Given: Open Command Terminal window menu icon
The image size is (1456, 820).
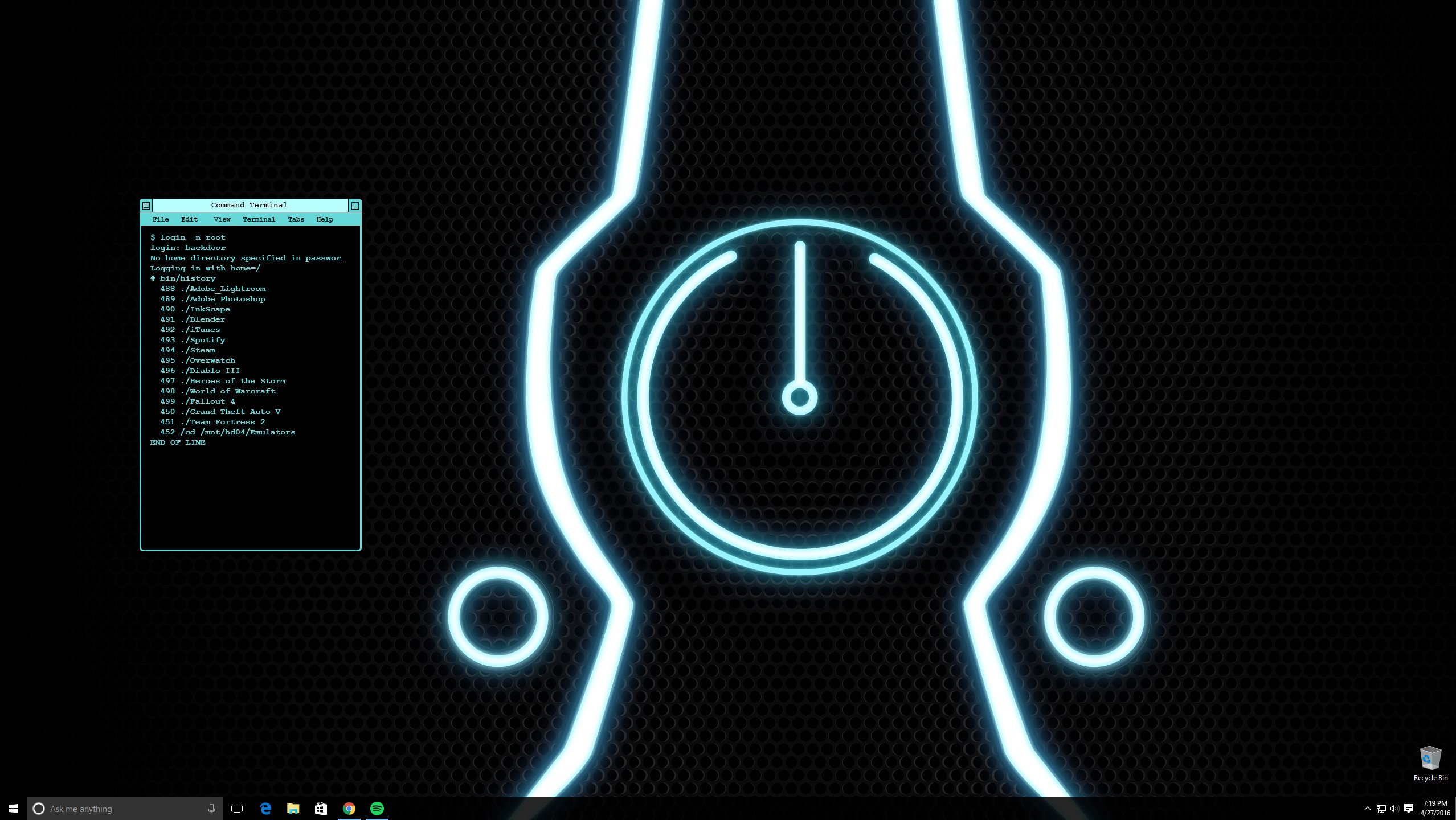Looking at the screenshot, I should click(146, 206).
